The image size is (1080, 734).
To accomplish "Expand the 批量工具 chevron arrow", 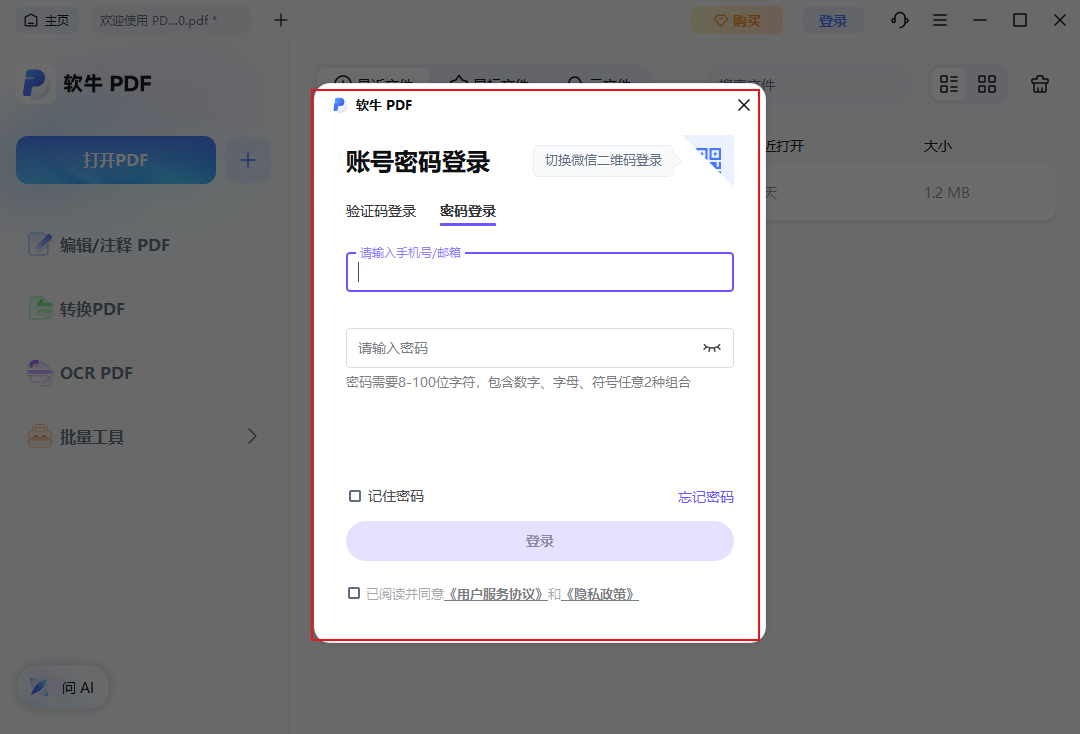I will (x=252, y=437).
